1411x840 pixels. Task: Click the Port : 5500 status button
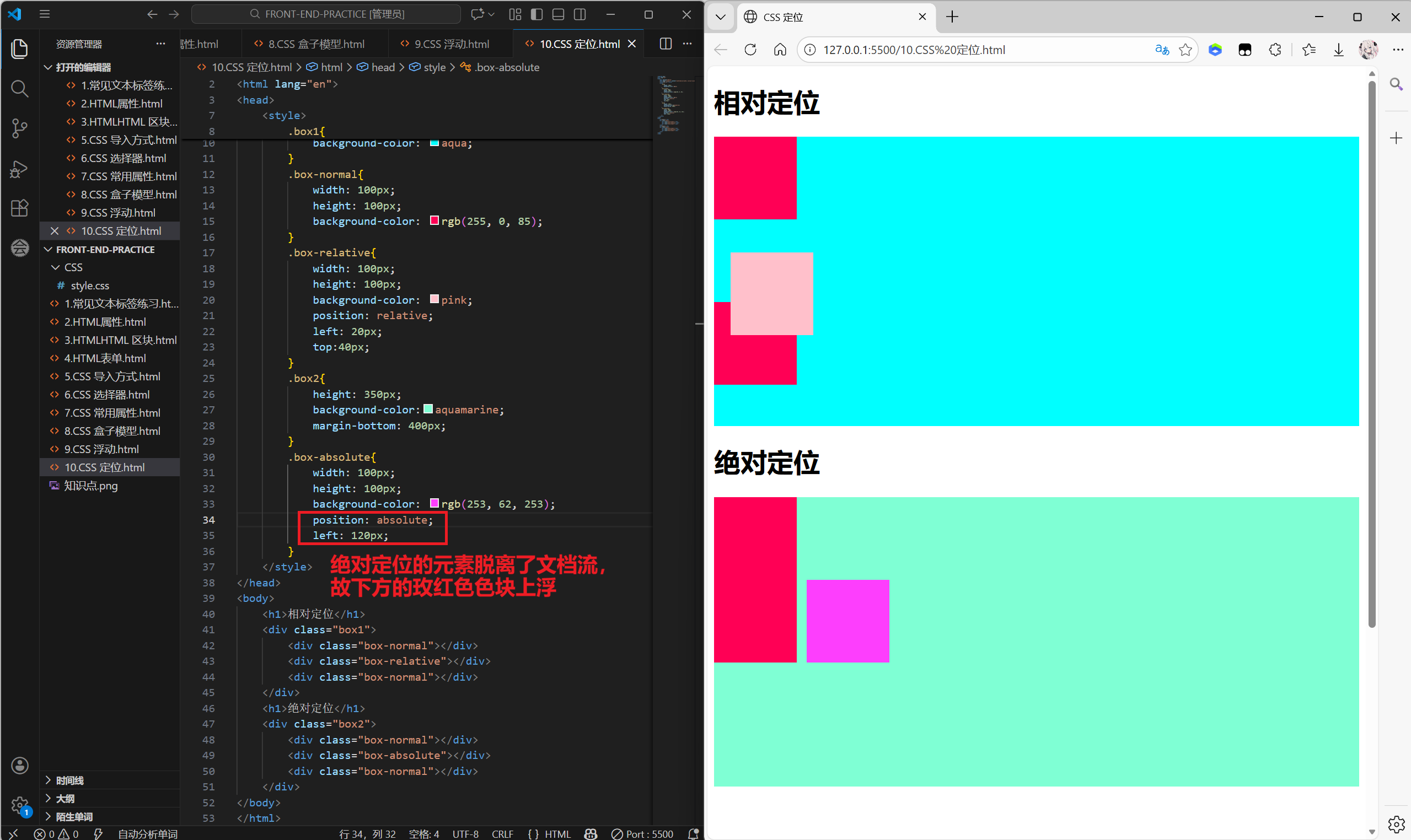click(x=643, y=834)
